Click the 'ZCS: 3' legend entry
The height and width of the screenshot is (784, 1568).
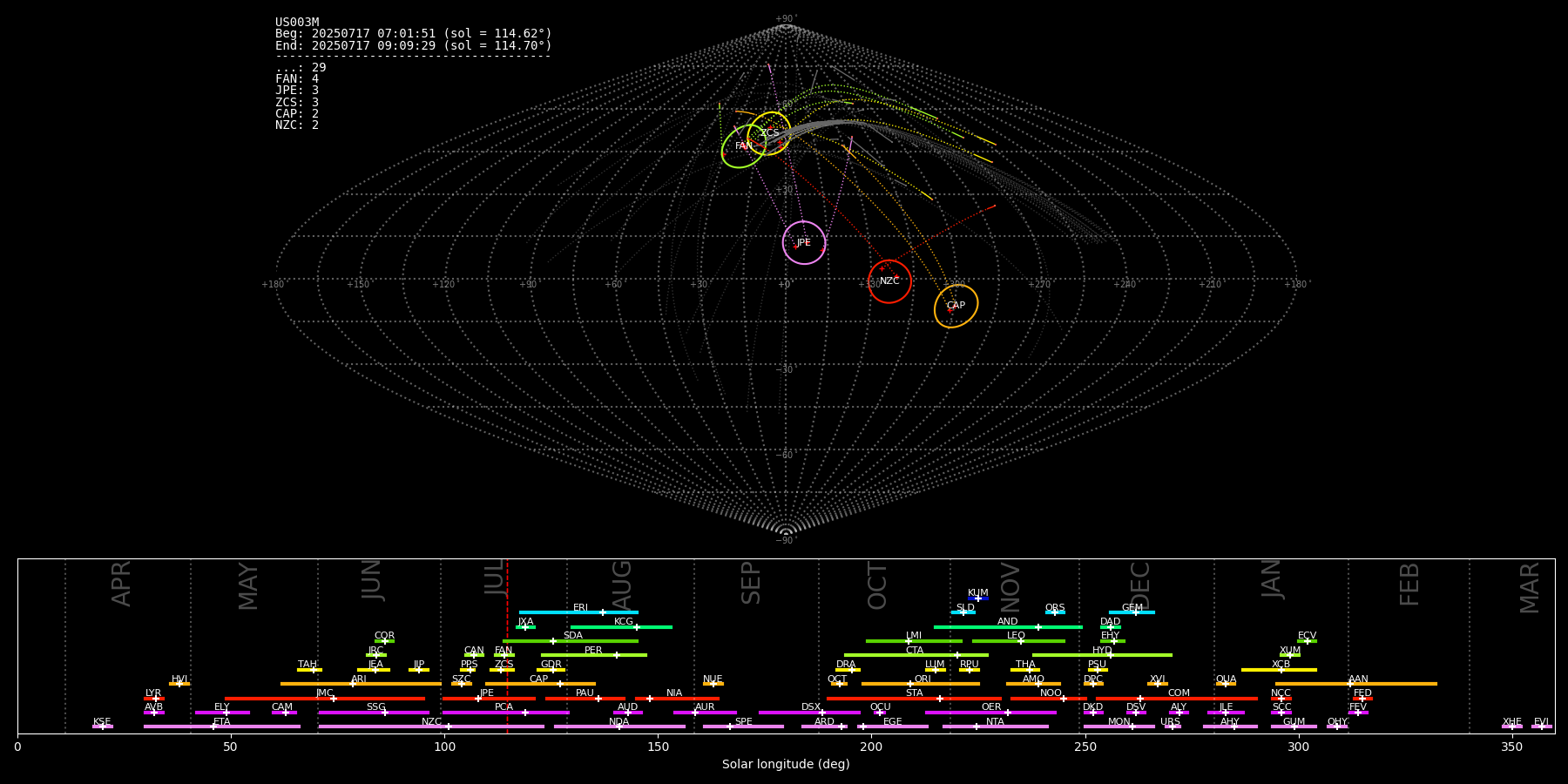click(x=297, y=103)
